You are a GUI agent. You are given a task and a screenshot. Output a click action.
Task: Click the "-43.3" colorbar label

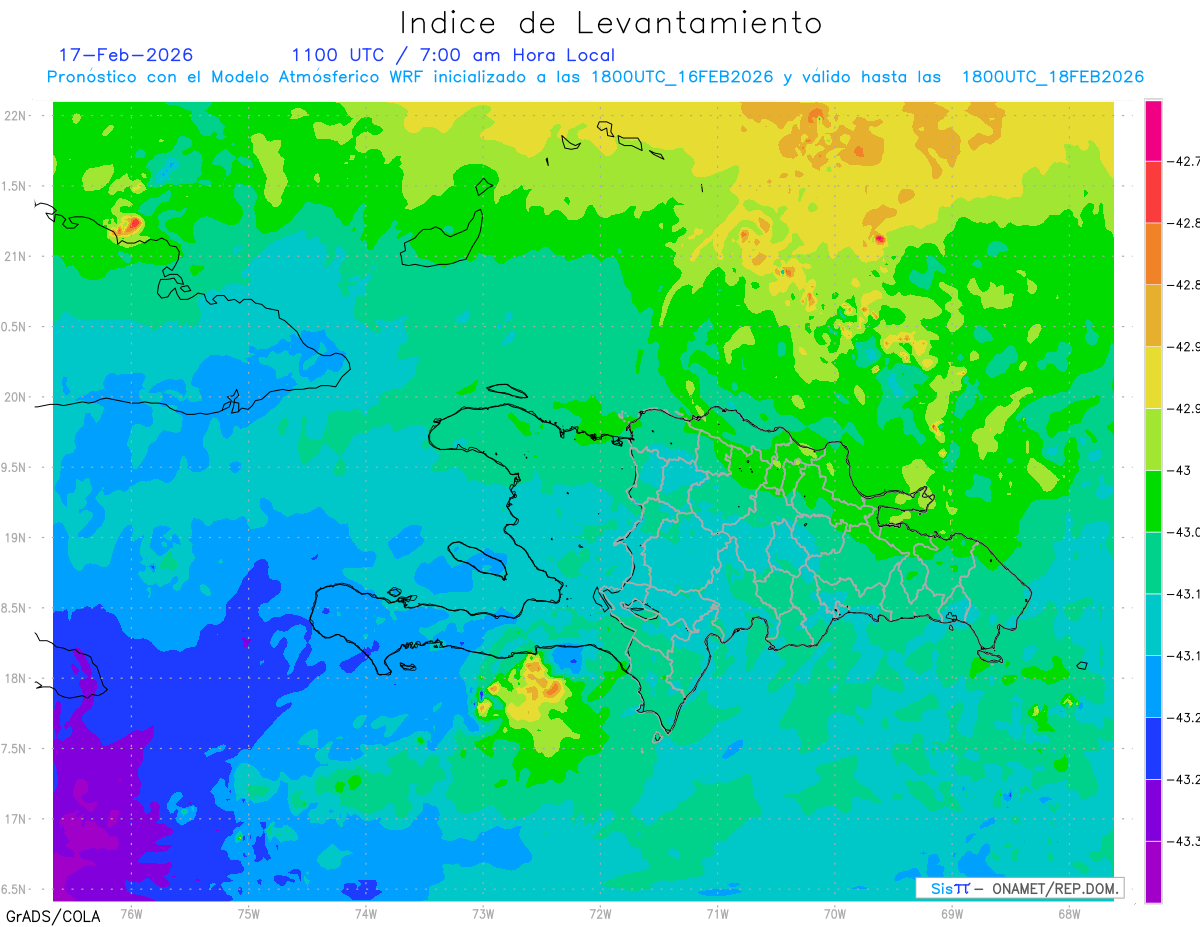1183,841
